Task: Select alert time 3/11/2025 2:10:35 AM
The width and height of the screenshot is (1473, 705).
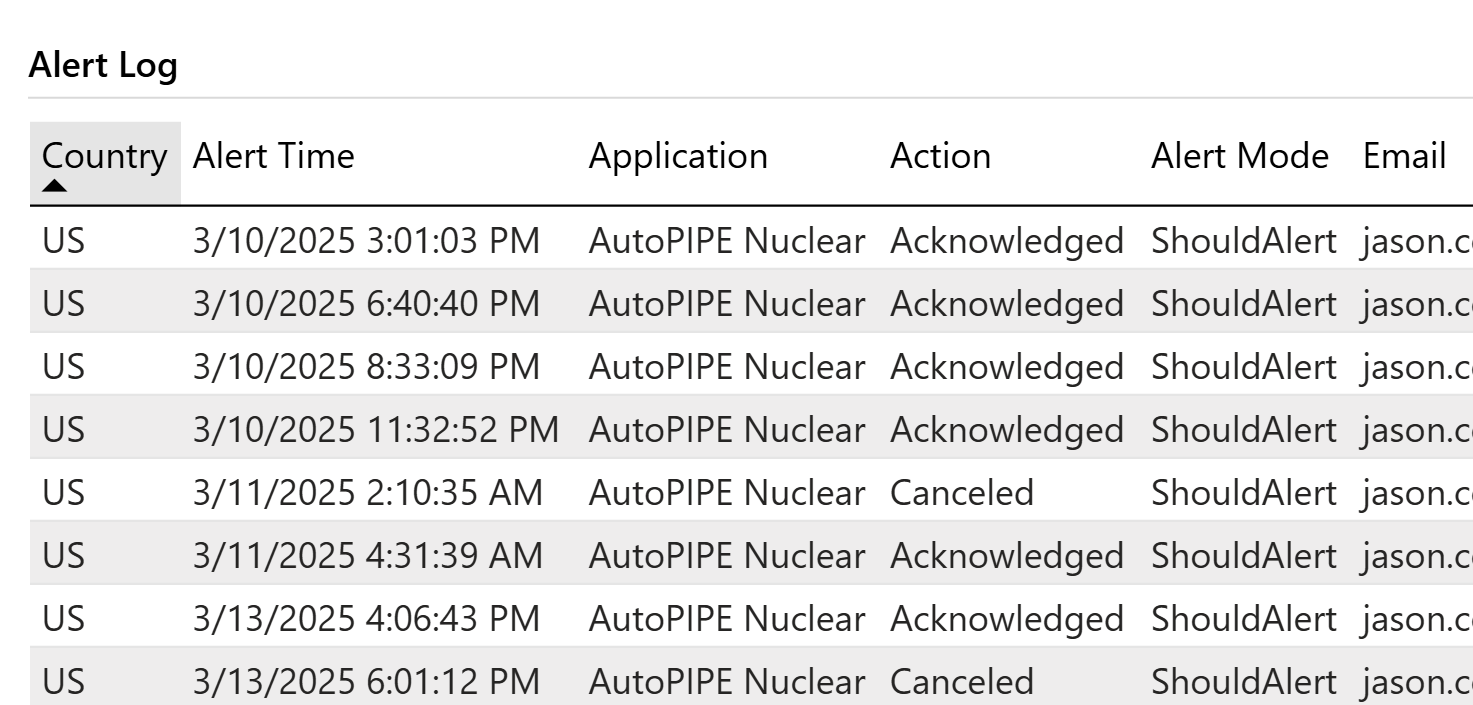Action: click(x=367, y=492)
